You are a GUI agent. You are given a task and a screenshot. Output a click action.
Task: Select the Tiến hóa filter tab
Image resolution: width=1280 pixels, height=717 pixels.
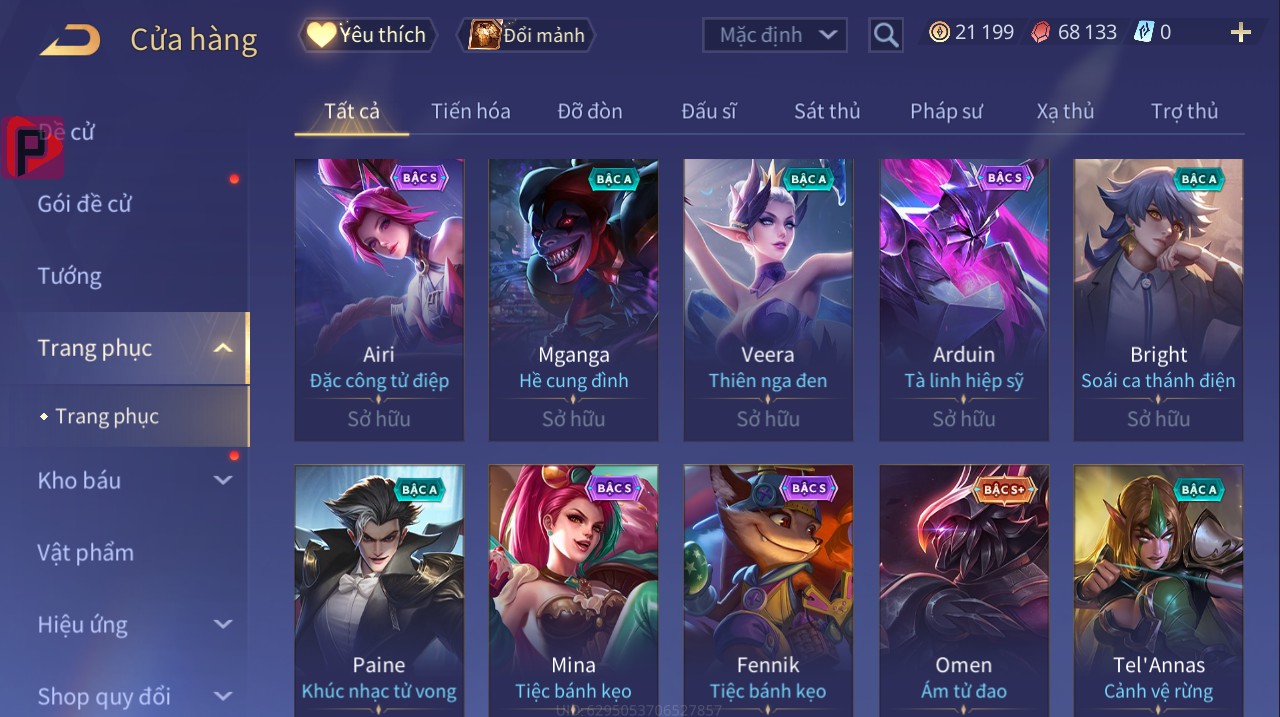pyautogui.click(x=471, y=111)
